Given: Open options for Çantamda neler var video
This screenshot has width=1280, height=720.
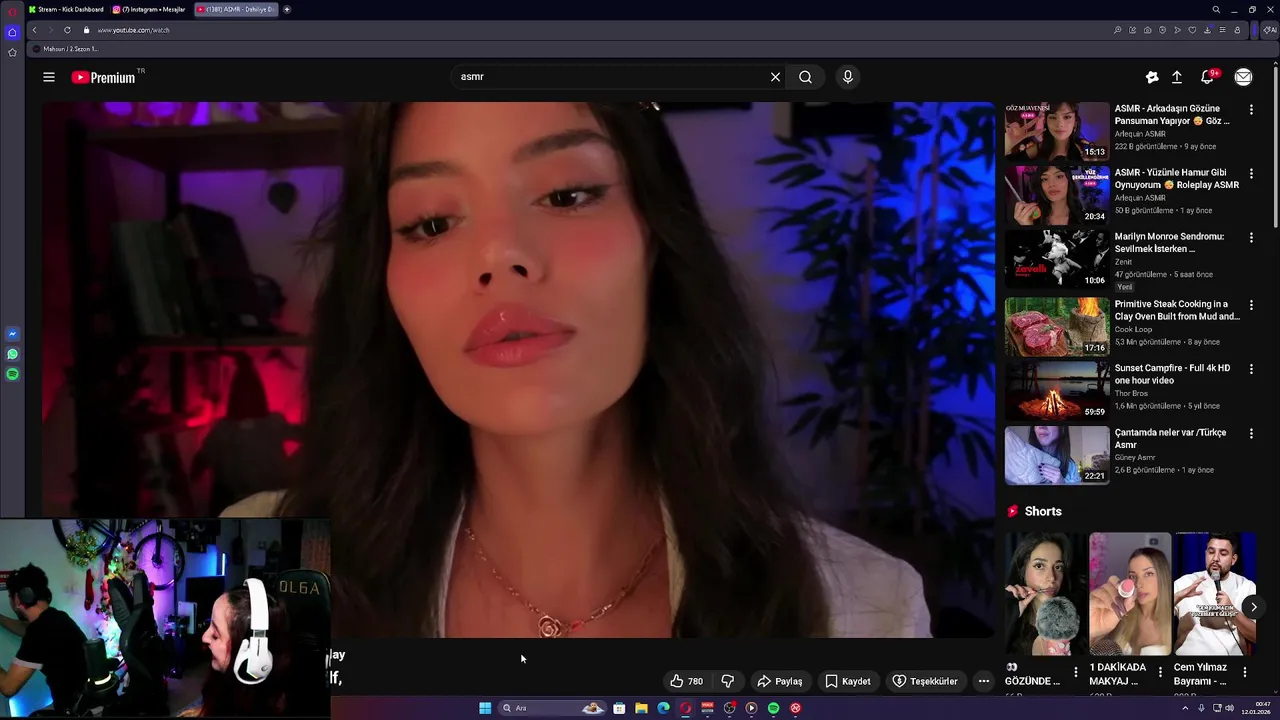Looking at the screenshot, I should [x=1251, y=433].
